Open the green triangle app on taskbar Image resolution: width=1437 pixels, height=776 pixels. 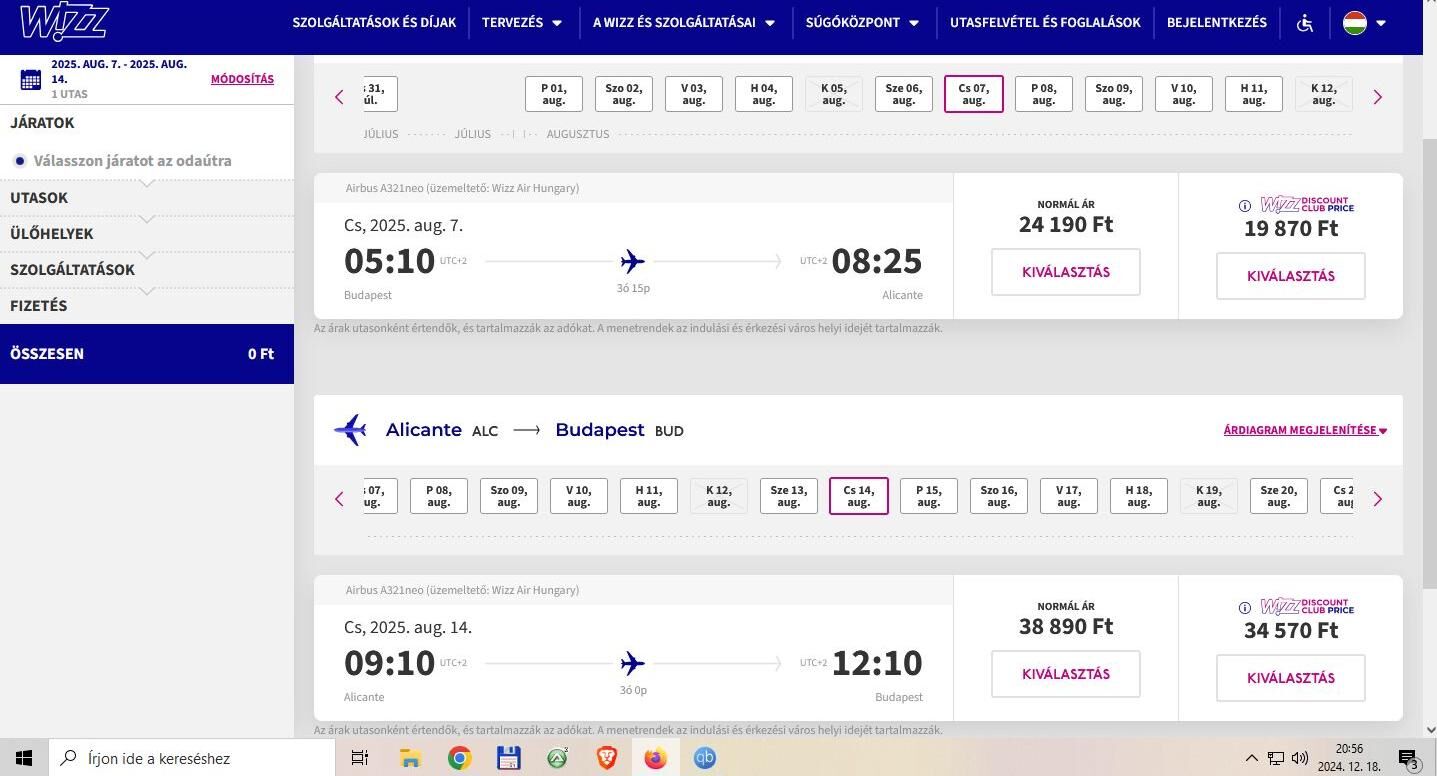coord(557,758)
